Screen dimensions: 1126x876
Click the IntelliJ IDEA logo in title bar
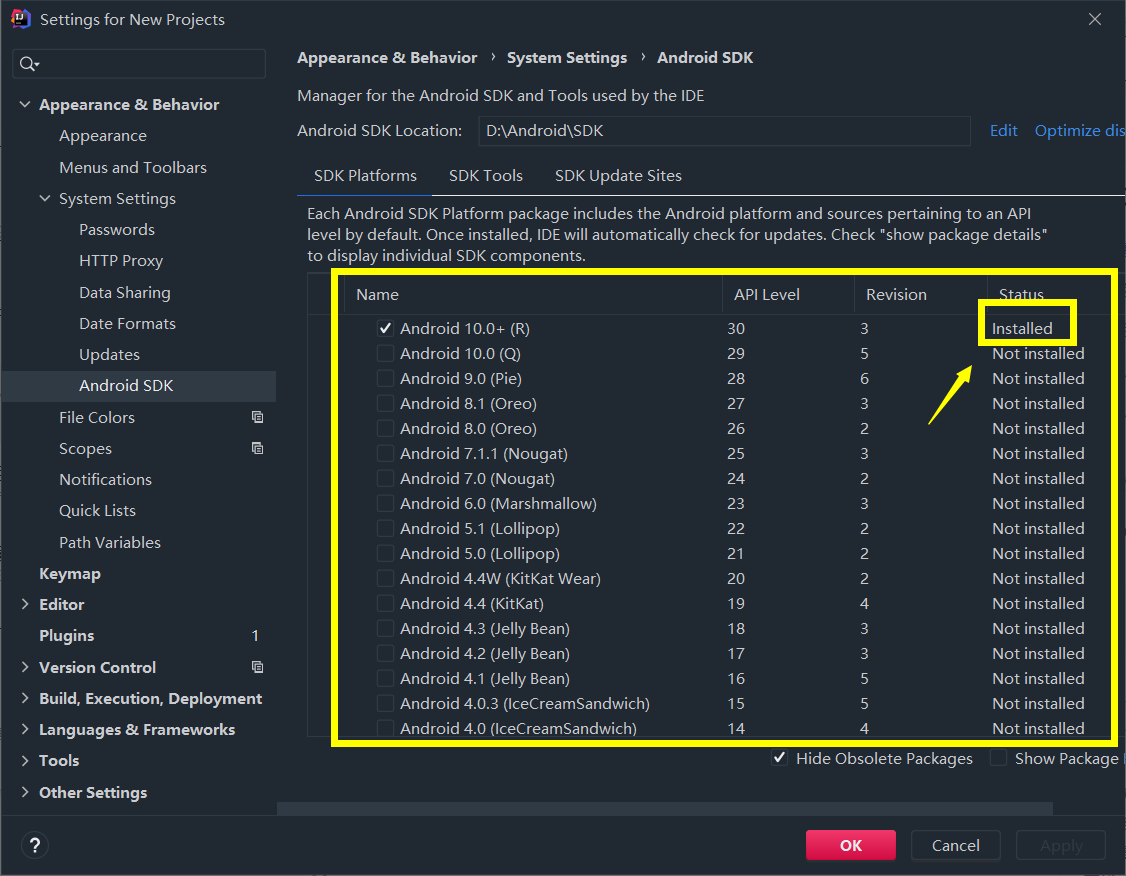pos(20,18)
